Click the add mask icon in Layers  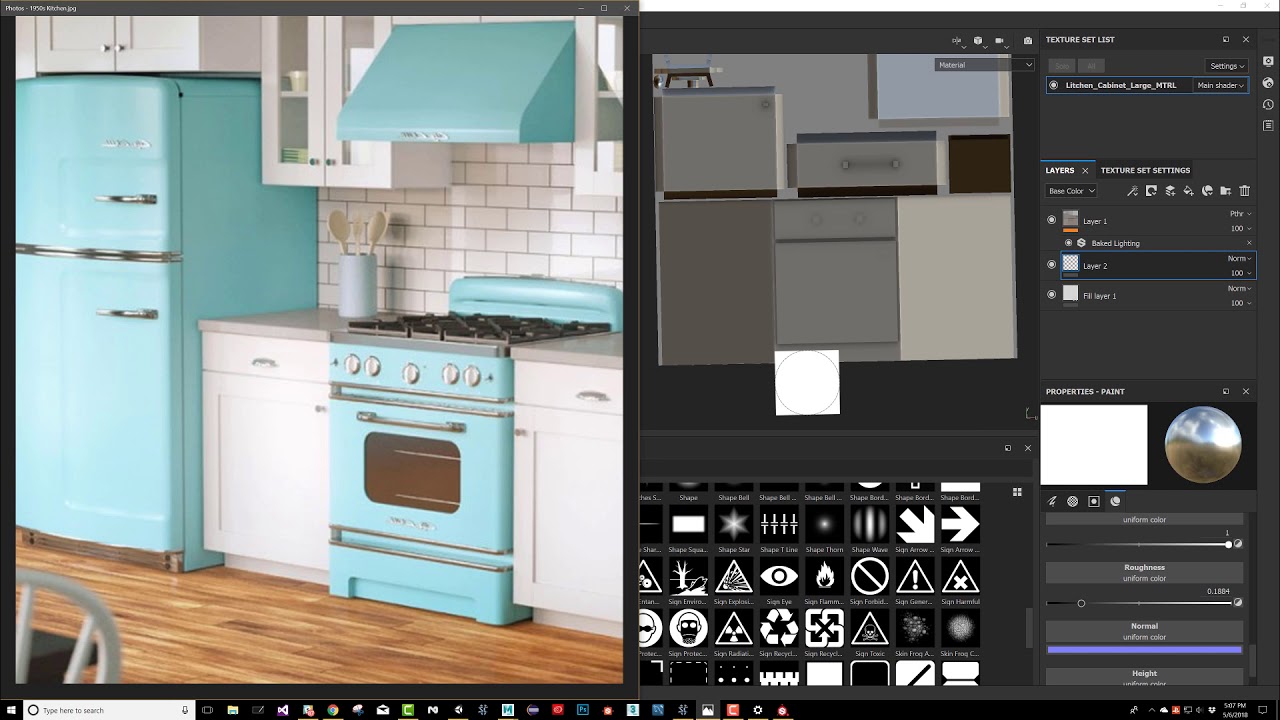1151,191
